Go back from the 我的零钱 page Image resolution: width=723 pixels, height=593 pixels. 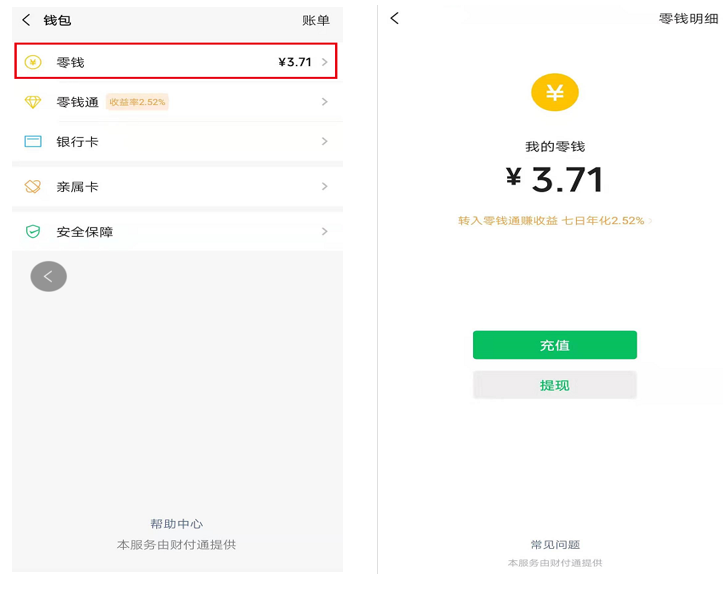[394, 18]
